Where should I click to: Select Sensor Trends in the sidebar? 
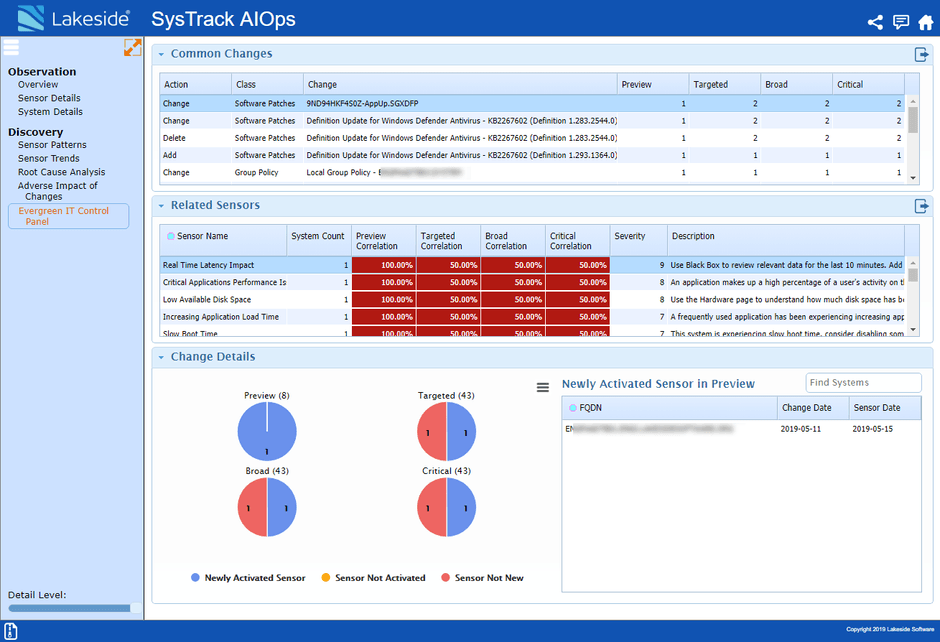(49, 158)
